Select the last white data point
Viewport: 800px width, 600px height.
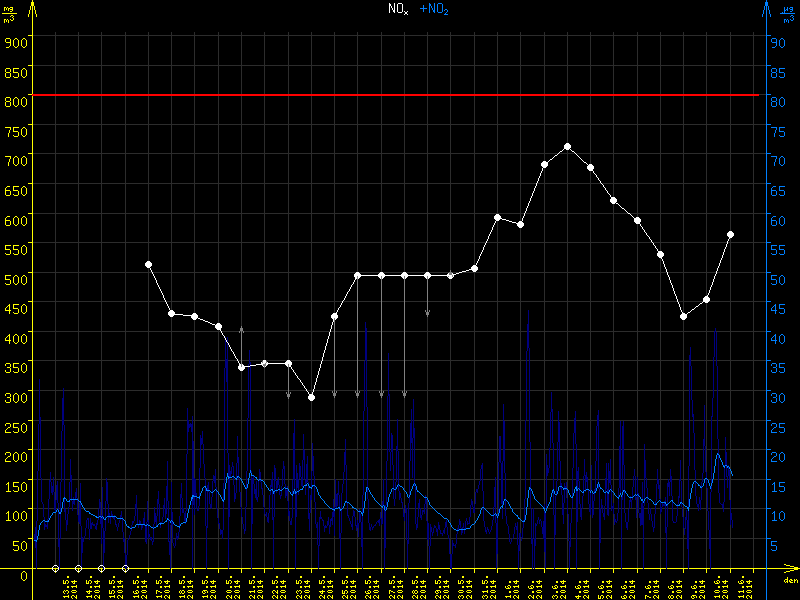click(x=731, y=234)
